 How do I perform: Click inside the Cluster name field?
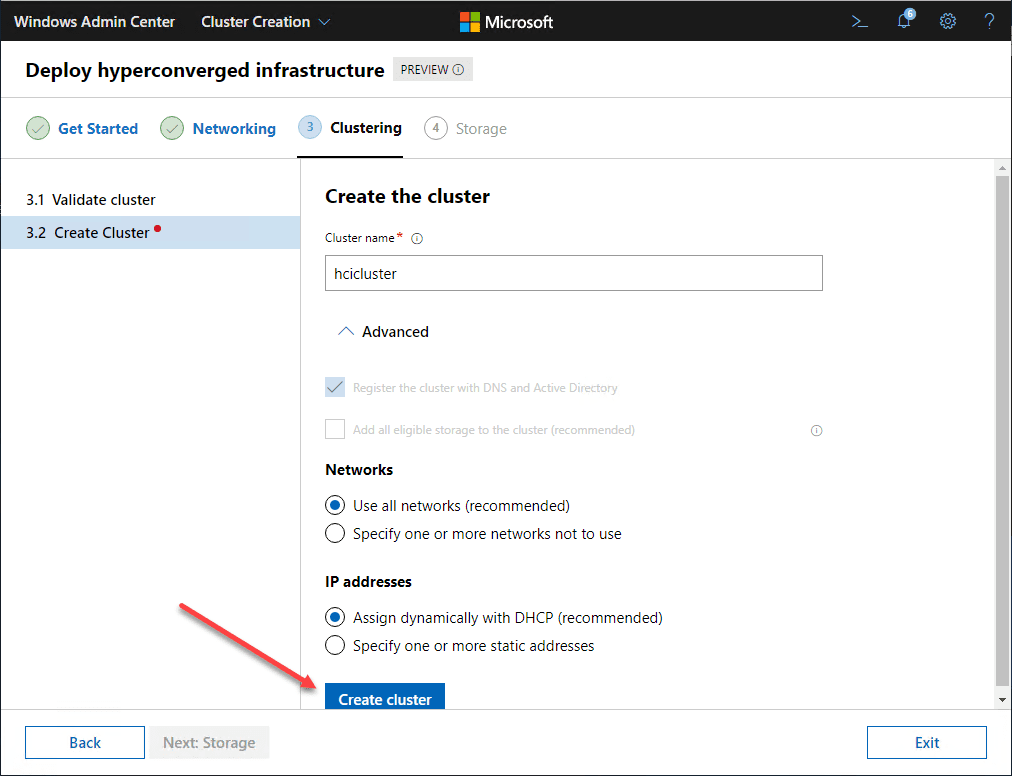[573, 273]
